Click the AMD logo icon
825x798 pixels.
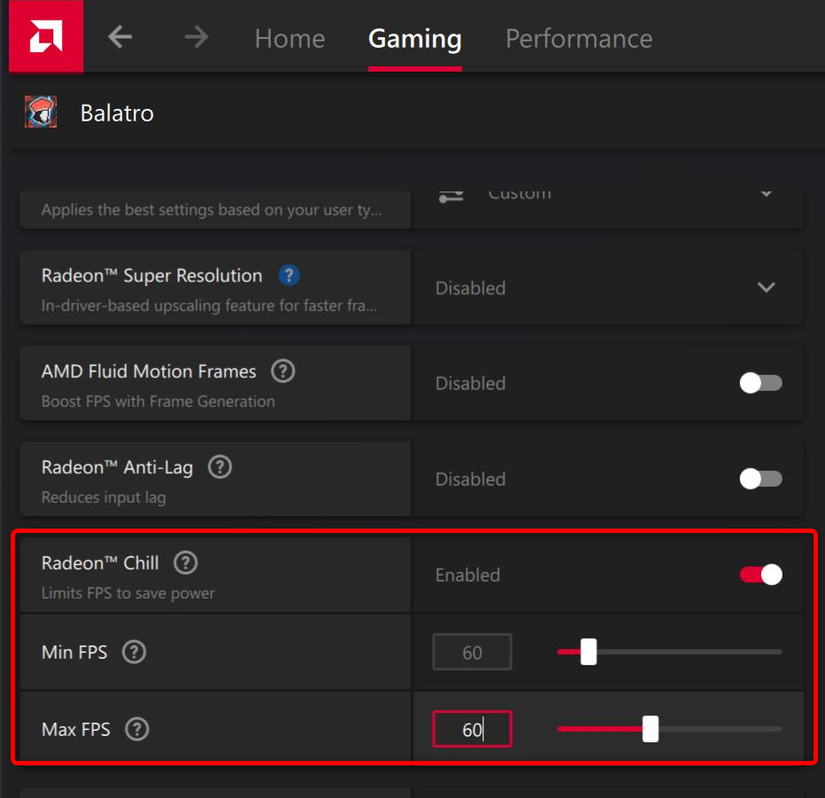[x=46, y=36]
